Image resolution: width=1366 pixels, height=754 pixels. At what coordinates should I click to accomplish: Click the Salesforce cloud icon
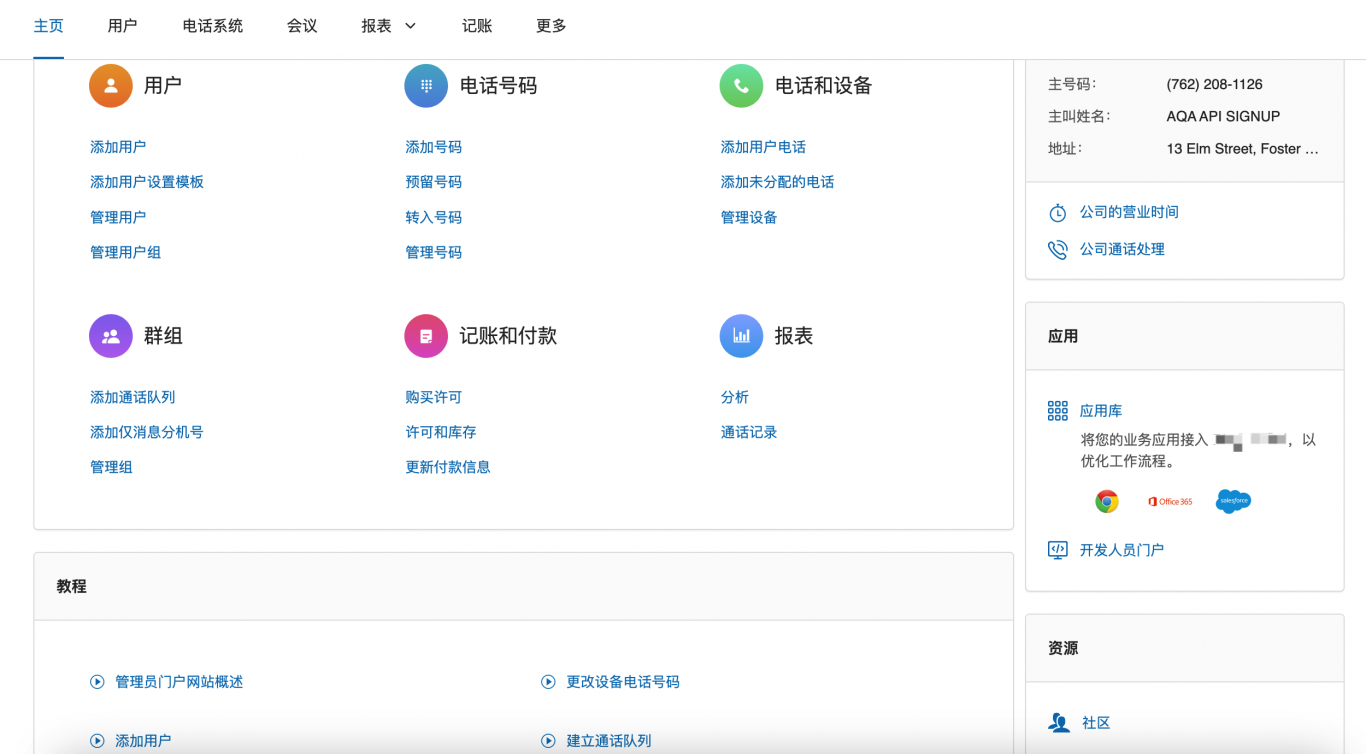coord(1233,501)
